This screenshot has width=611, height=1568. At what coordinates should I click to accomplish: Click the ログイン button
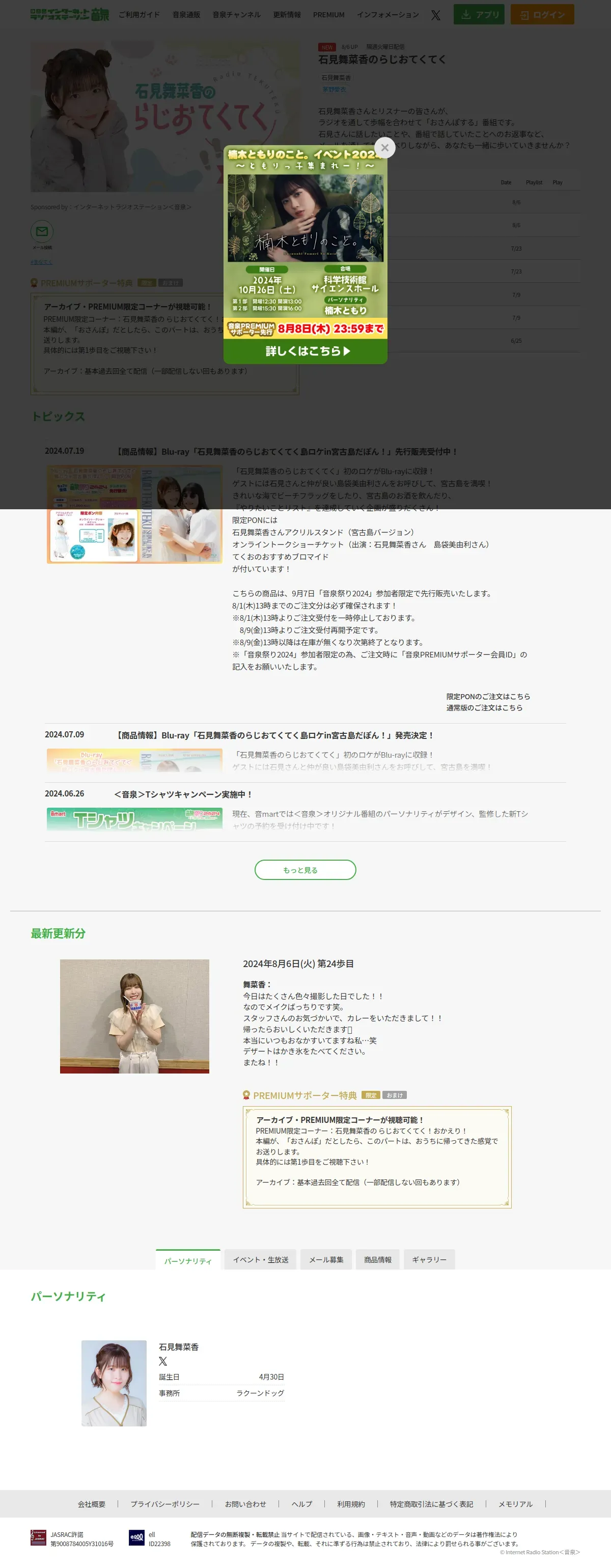[x=542, y=15]
